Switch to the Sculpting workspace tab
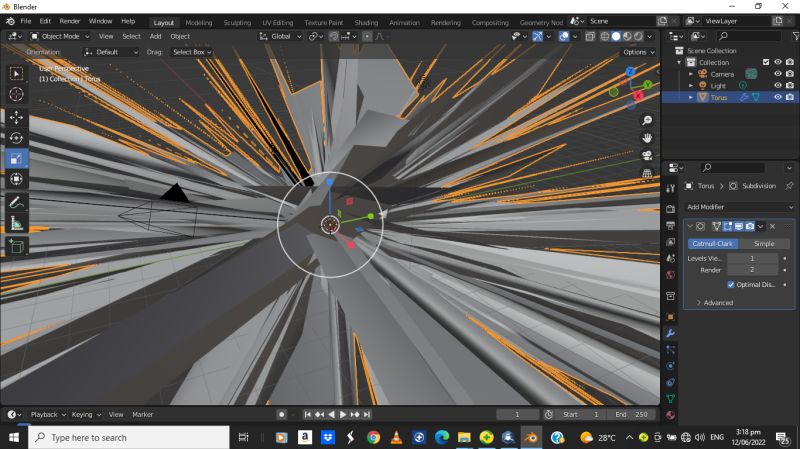Image resolution: width=800 pixels, height=449 pixels. tap(237, 22)
